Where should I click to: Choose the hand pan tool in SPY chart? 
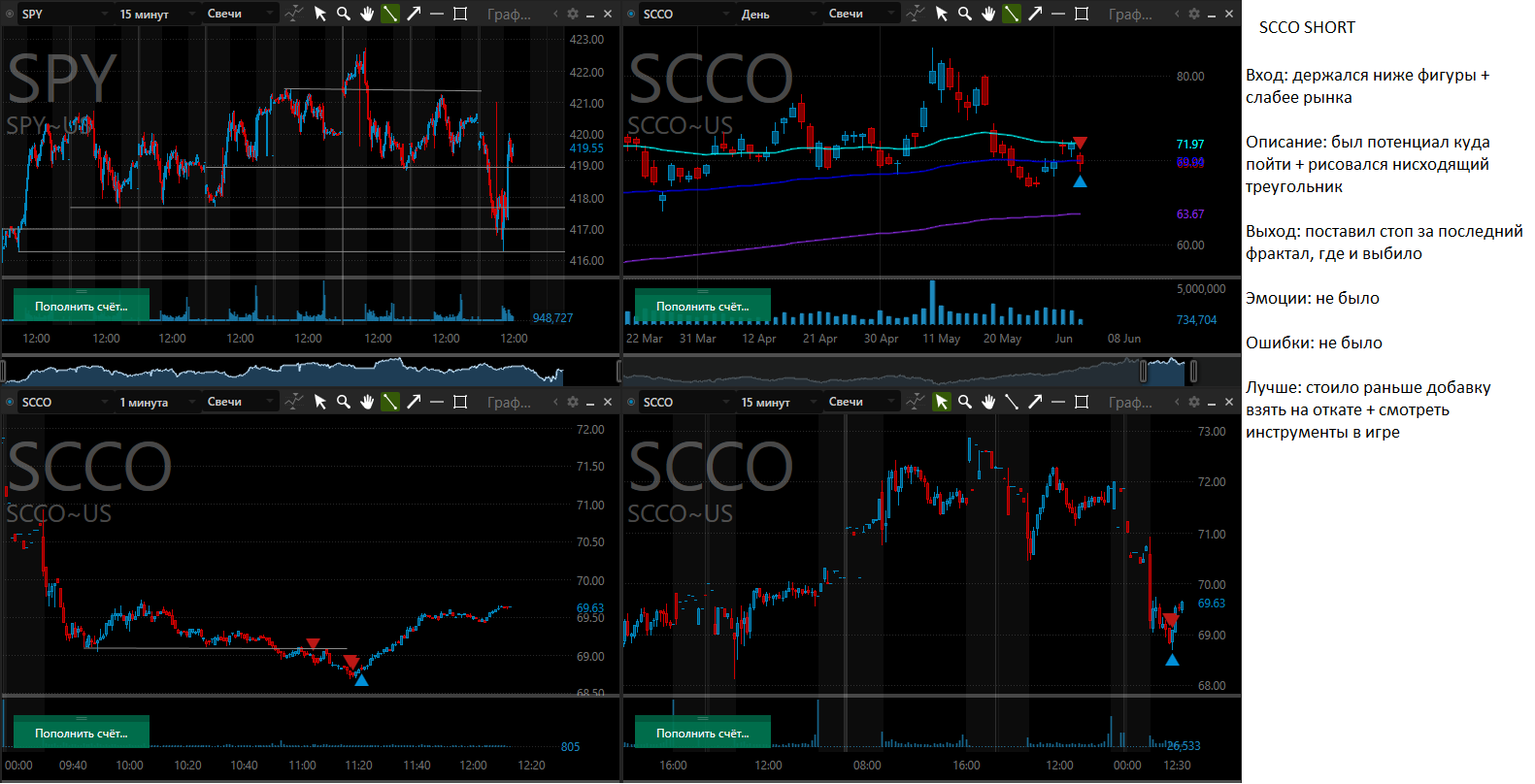tap(367, 14)
